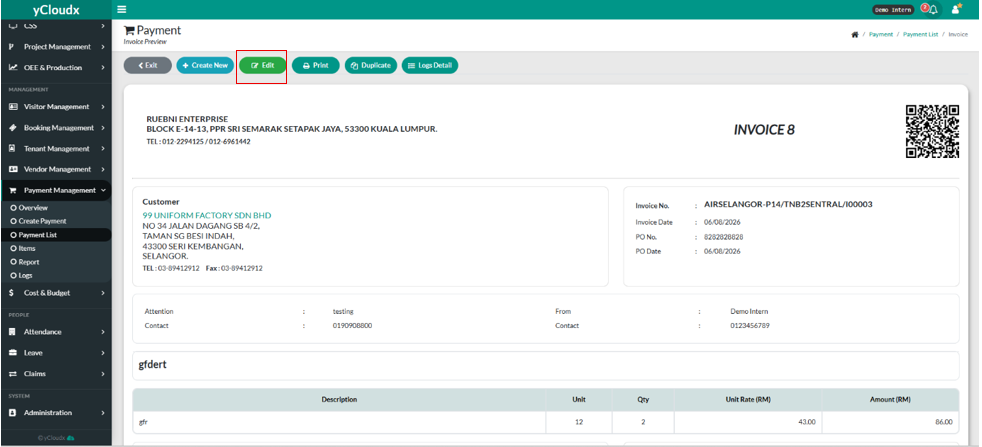Click the gfdert section title
The image size is (982, 447).
[x=153, y=364]
